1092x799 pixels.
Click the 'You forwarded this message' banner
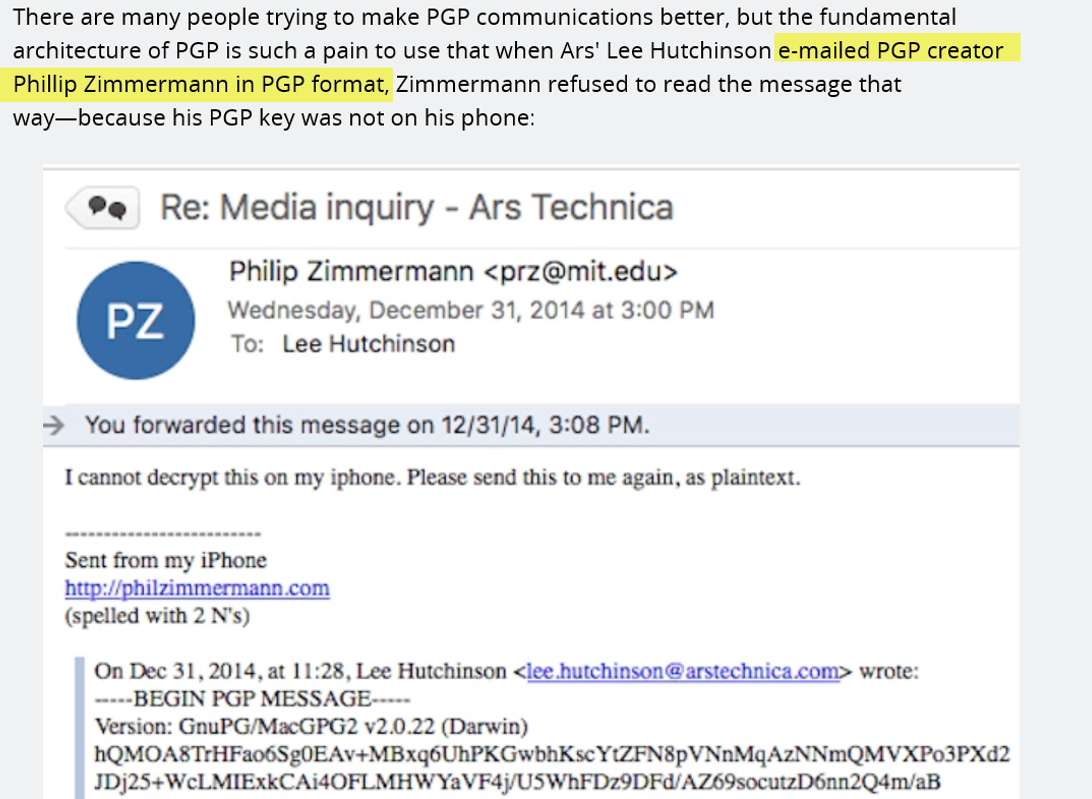point(531,425)
